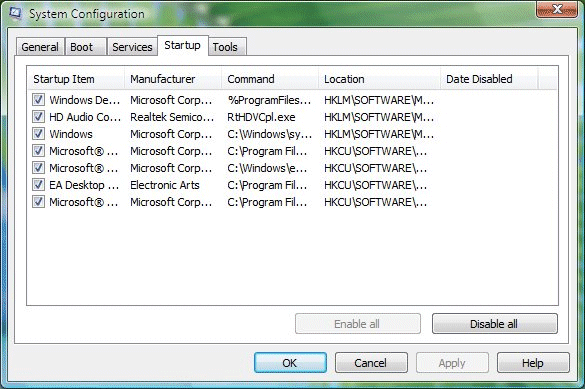
Task: Sort by the Manufacturer column header
Action: [x=173, y=79]
